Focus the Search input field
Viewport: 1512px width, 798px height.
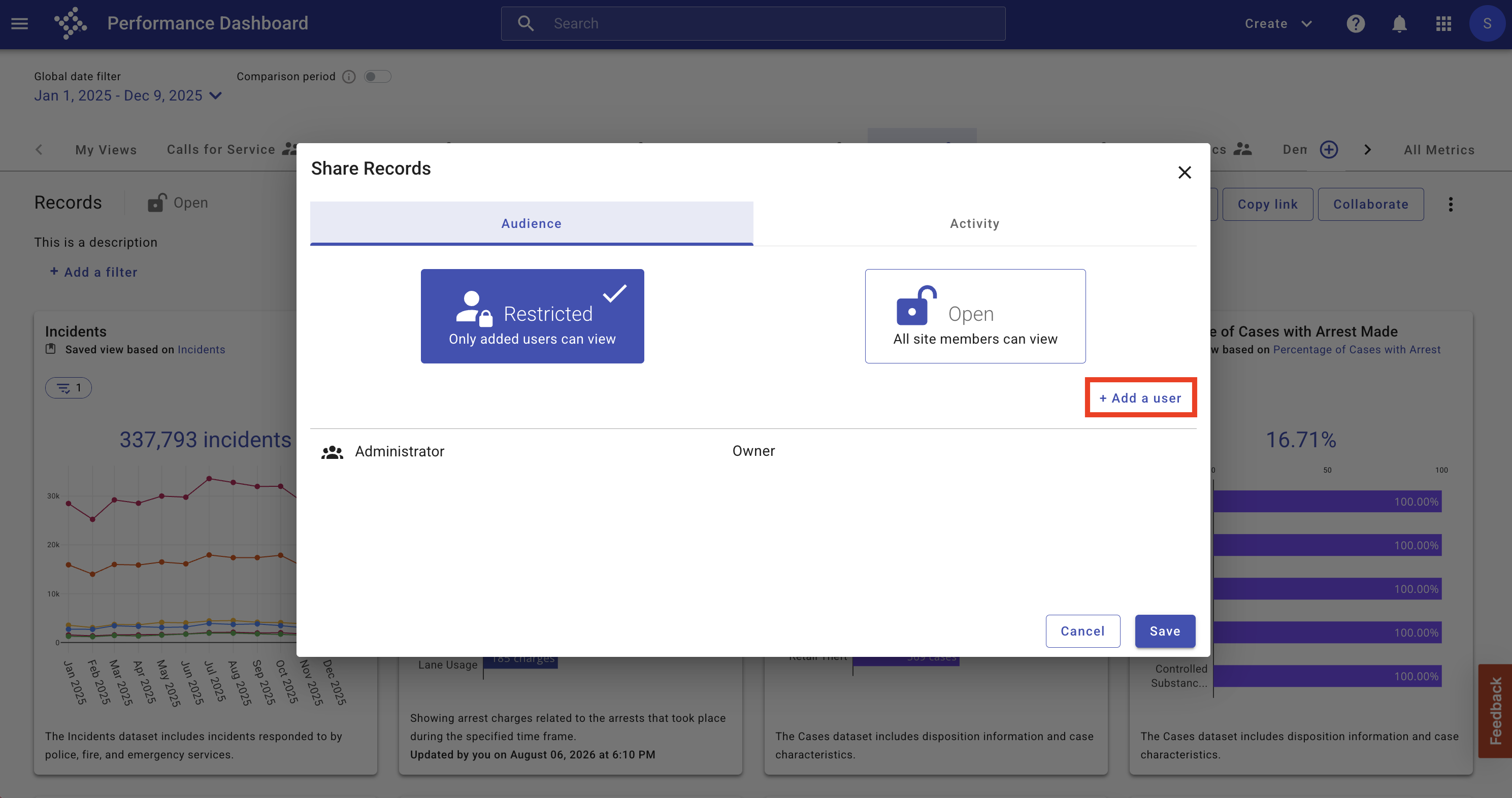(x=753, y=23)
